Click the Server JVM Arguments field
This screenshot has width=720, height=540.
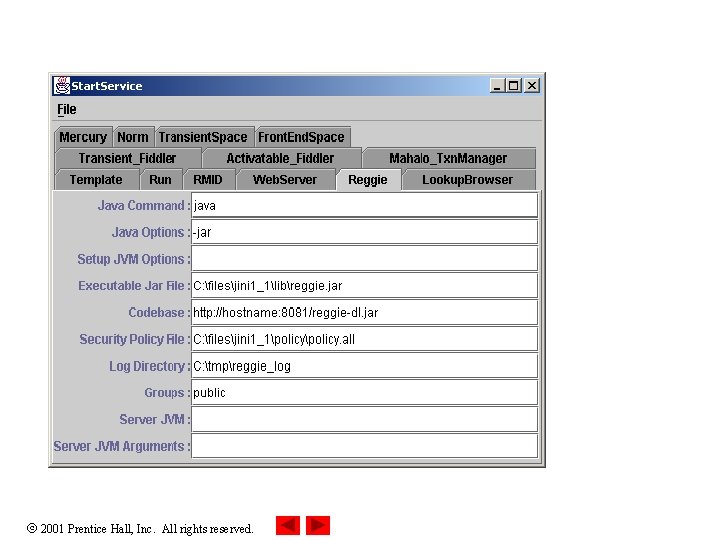(x=365, y=446)
